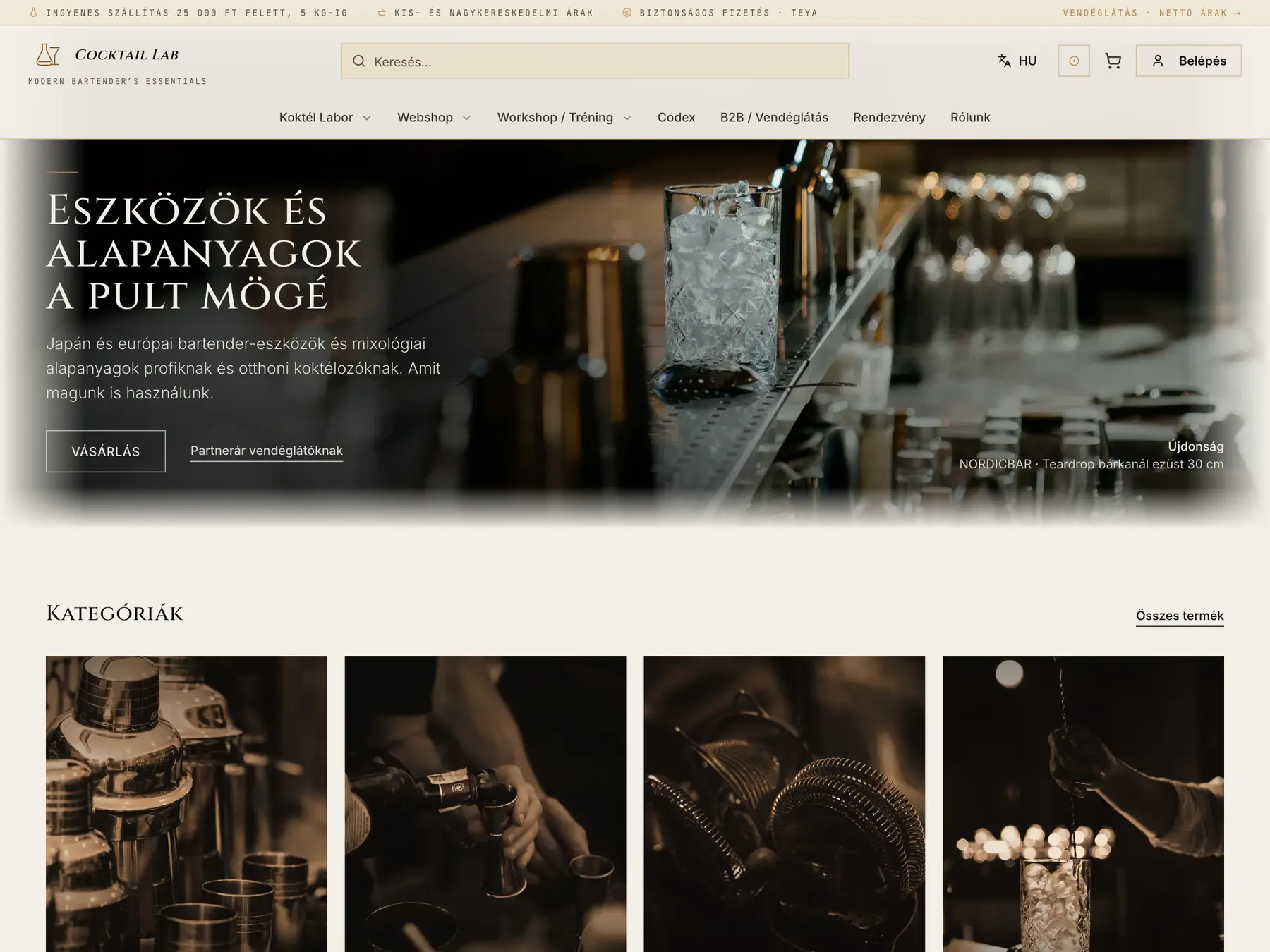Expand Workshop / Tréning menu chevron

click(627, 118)
